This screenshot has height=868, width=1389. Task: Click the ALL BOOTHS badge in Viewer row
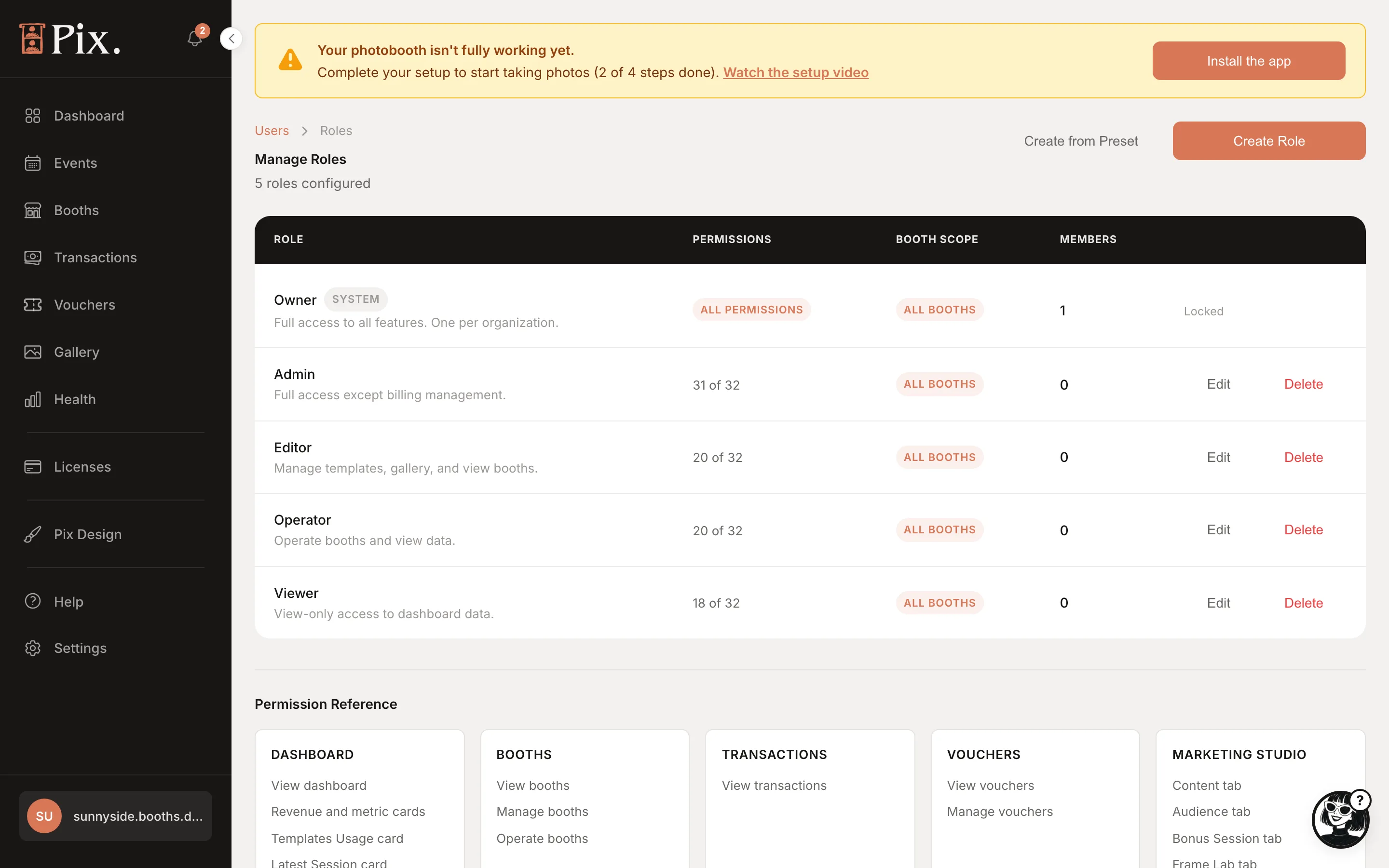coord(940,603)
